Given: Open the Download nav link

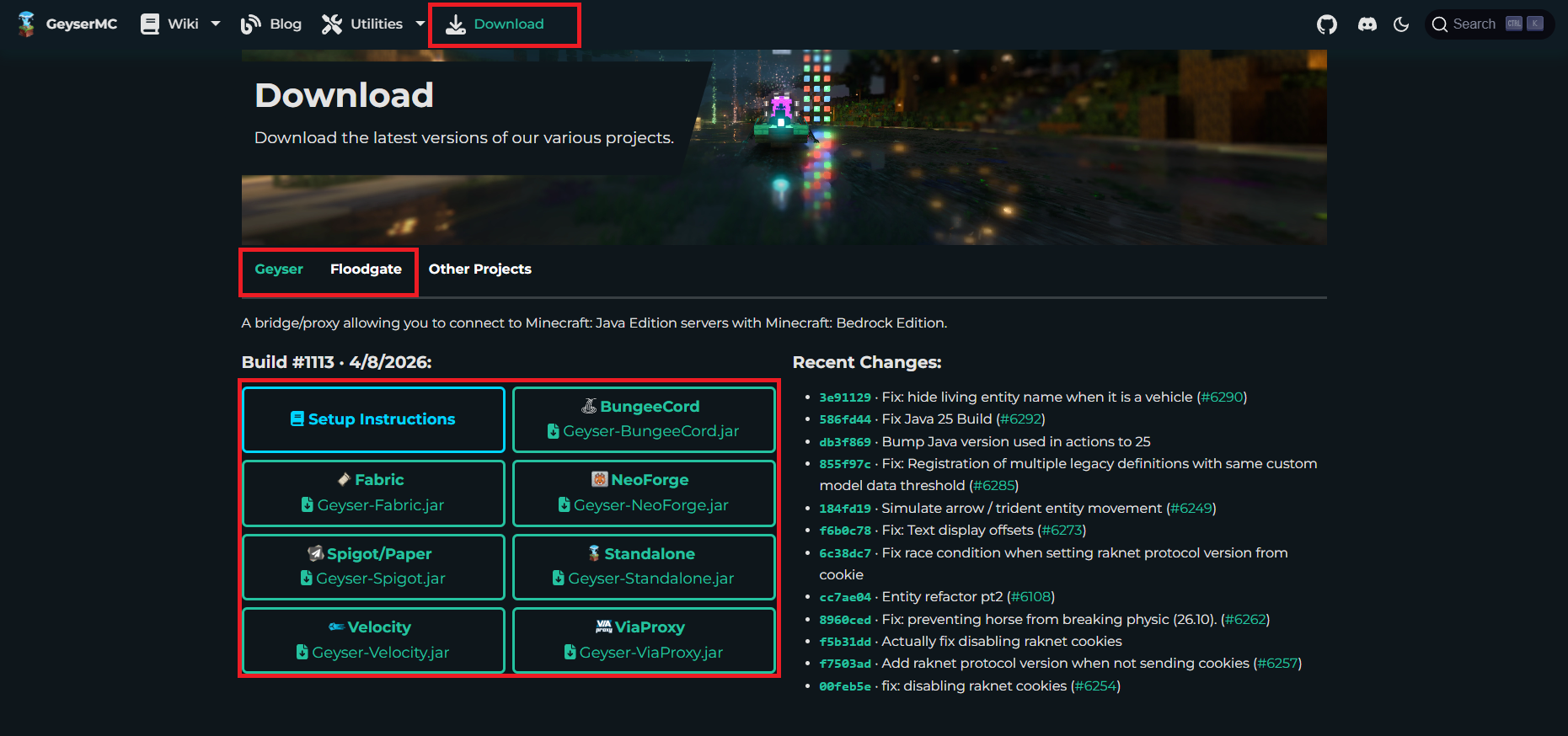Looking at the screenshot, I should (x=509, y=24).
